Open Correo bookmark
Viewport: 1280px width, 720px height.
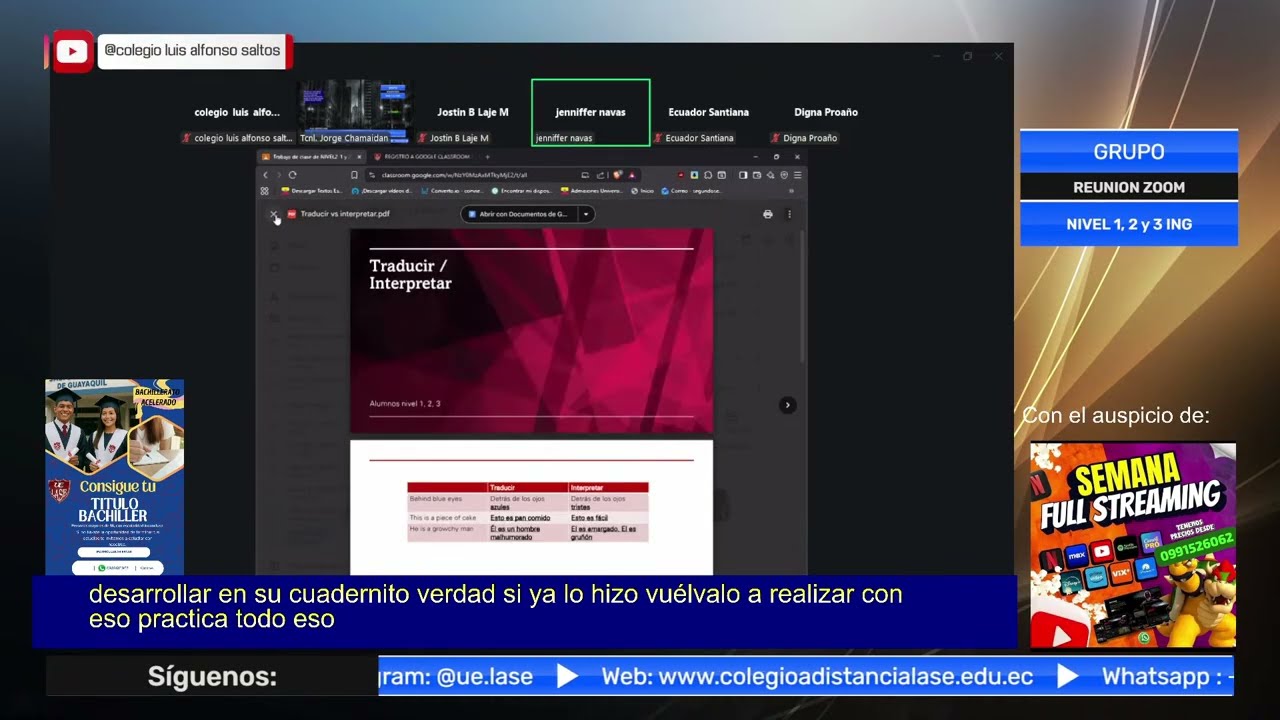pyautogui.click(x=692, y=191)
